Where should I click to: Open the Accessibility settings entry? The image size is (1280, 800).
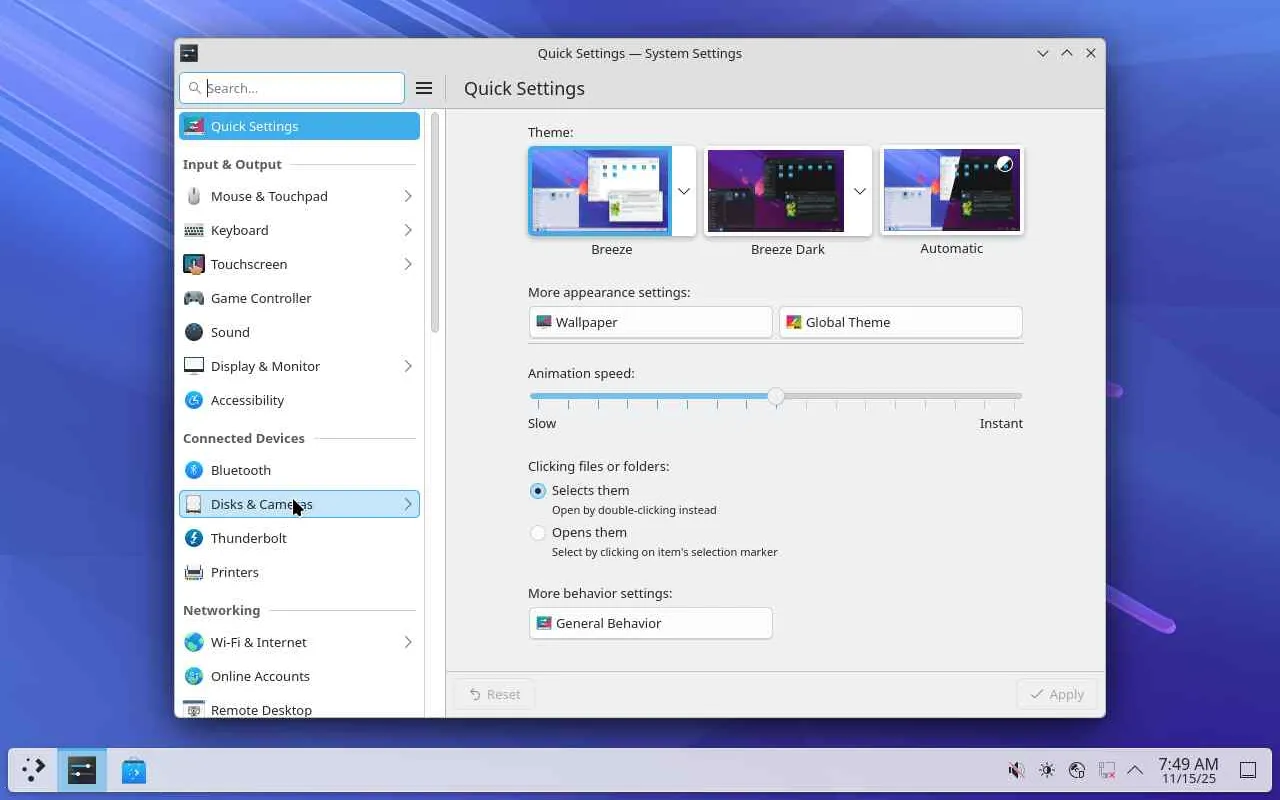pos(299,400)
